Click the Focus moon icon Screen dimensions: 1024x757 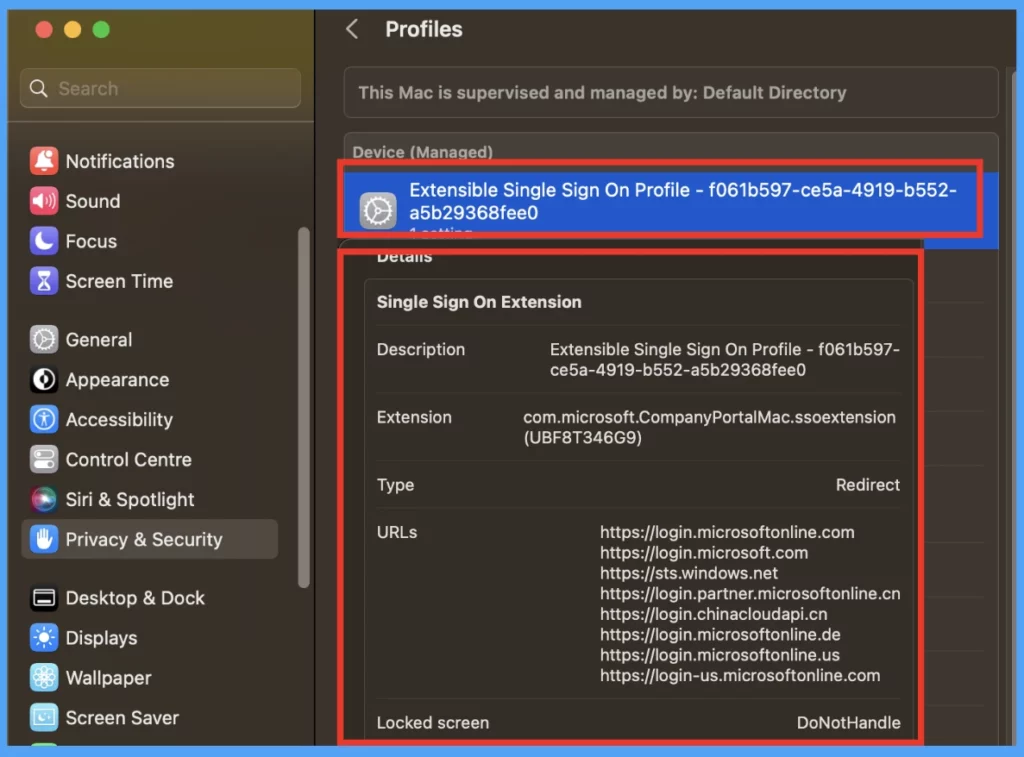click(x=44, y=241)
